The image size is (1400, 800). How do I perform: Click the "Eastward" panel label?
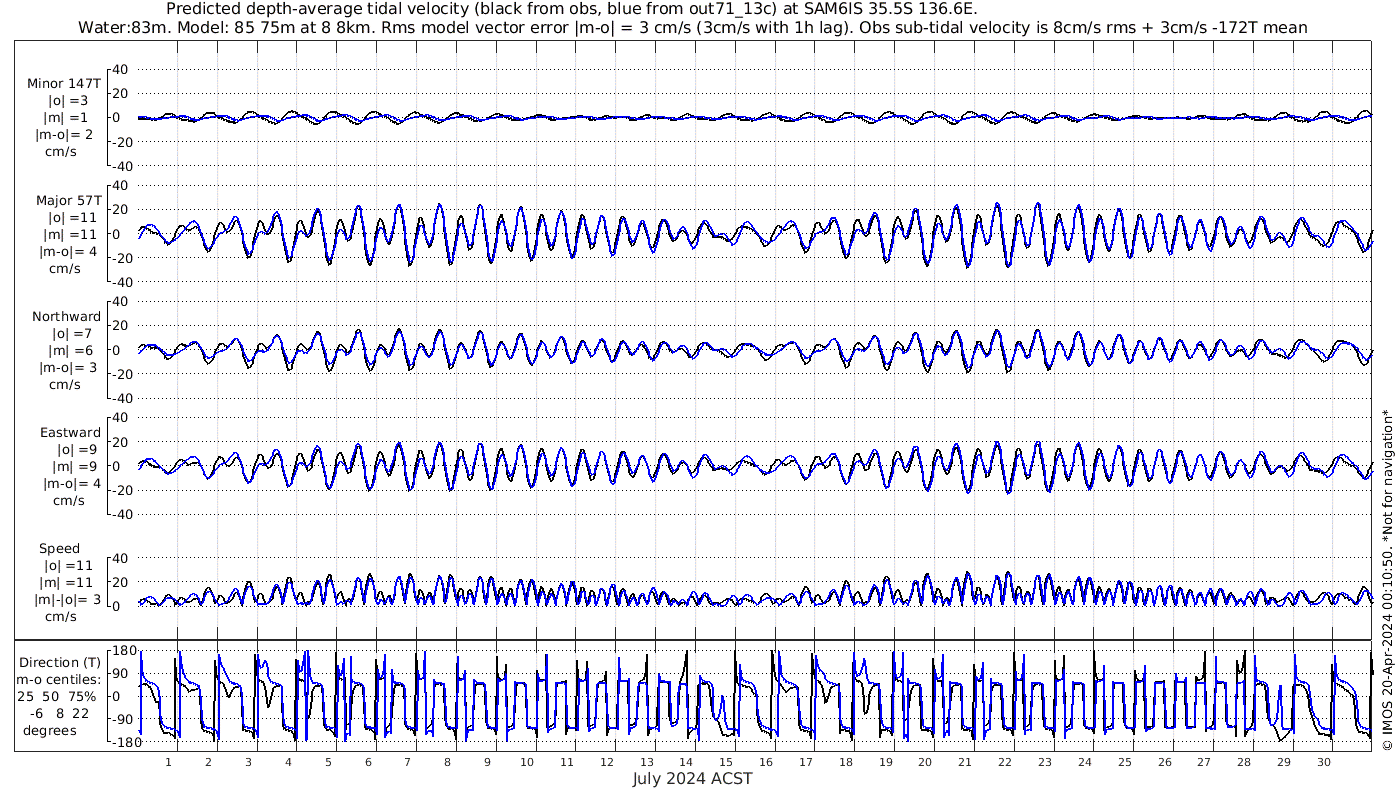point(70,432)
